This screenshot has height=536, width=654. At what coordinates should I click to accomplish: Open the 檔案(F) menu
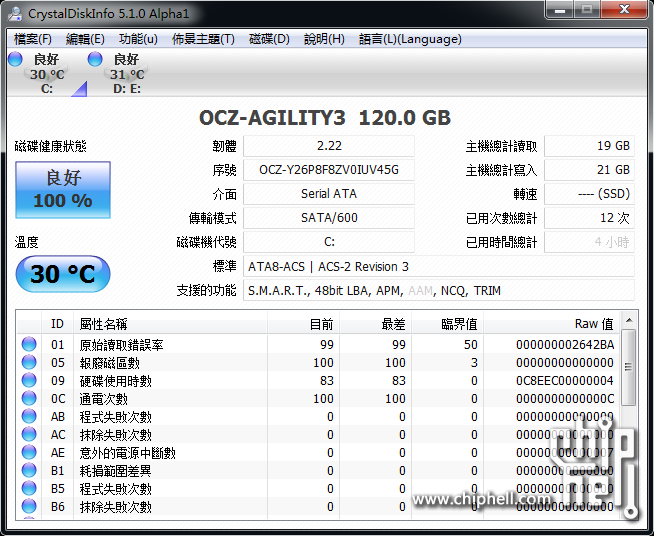tap(33, 39)
